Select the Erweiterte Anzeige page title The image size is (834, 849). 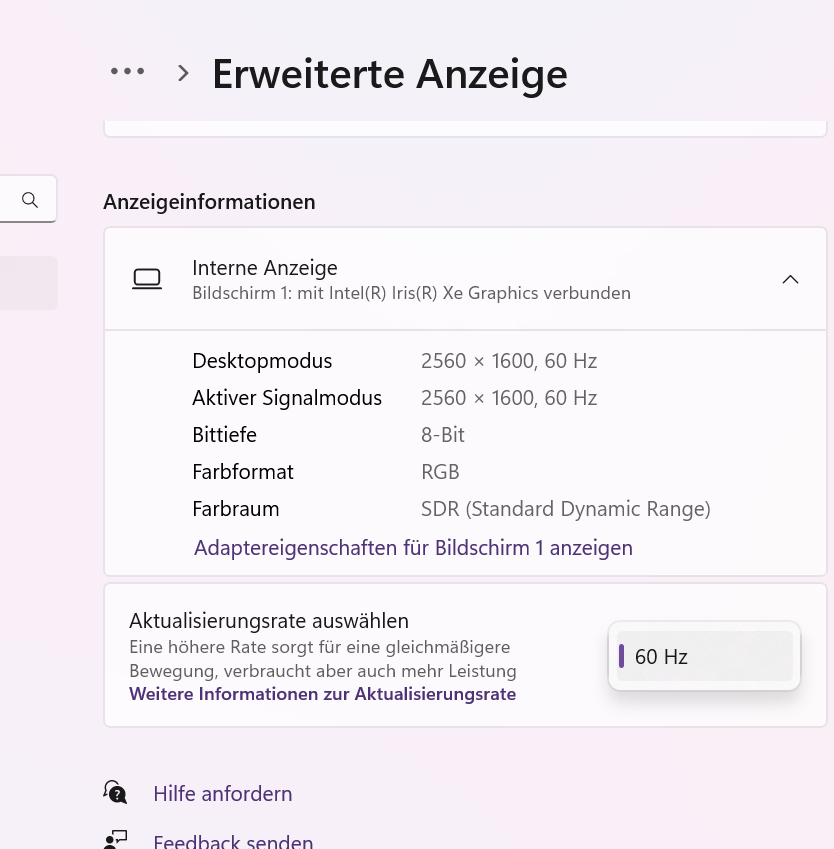(x=389, y=72)
